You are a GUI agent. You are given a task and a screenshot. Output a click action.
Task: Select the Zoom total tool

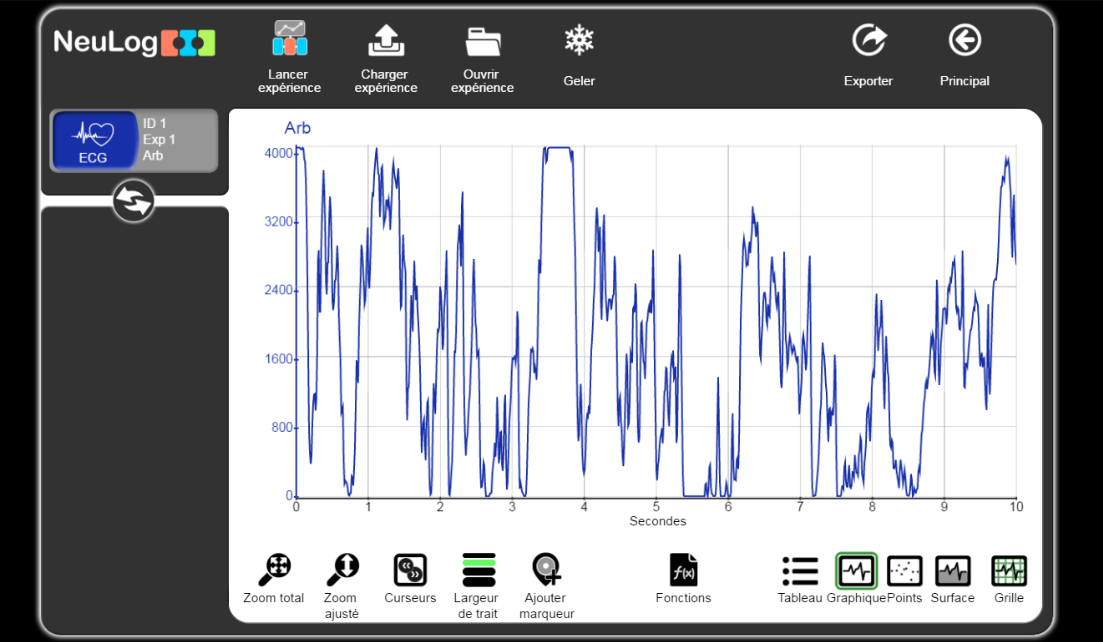pos(273,570)
